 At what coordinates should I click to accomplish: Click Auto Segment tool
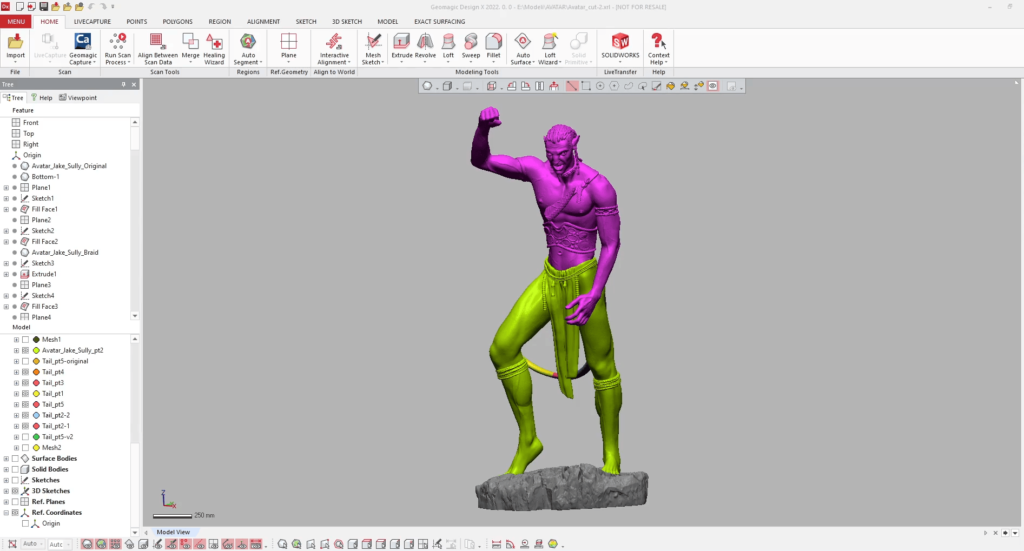[x=248, y=49]
